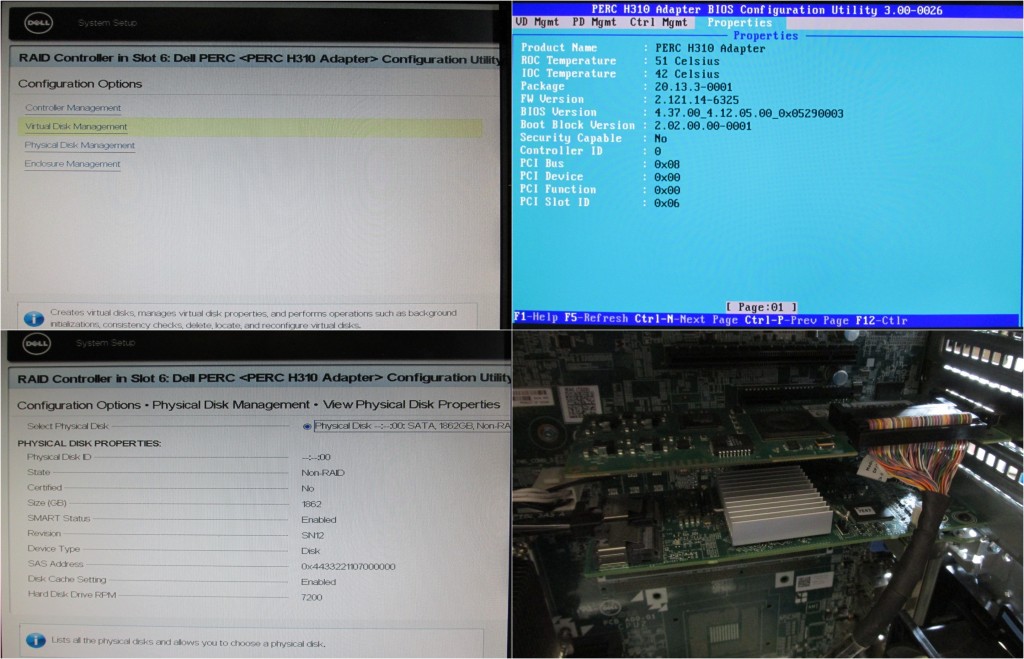This screenshot has width=1024, height=659.
Task: Go to Physical Disk Management option
Action: 80,145
